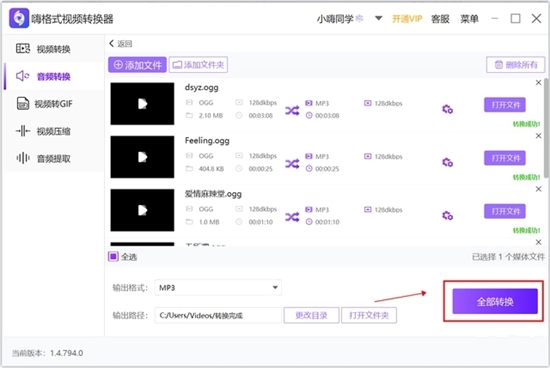Screen dimensions: 550x368
Task: Remove the partially visible fourth file with X
Action: pyautogui.click(x=538, y=242)
